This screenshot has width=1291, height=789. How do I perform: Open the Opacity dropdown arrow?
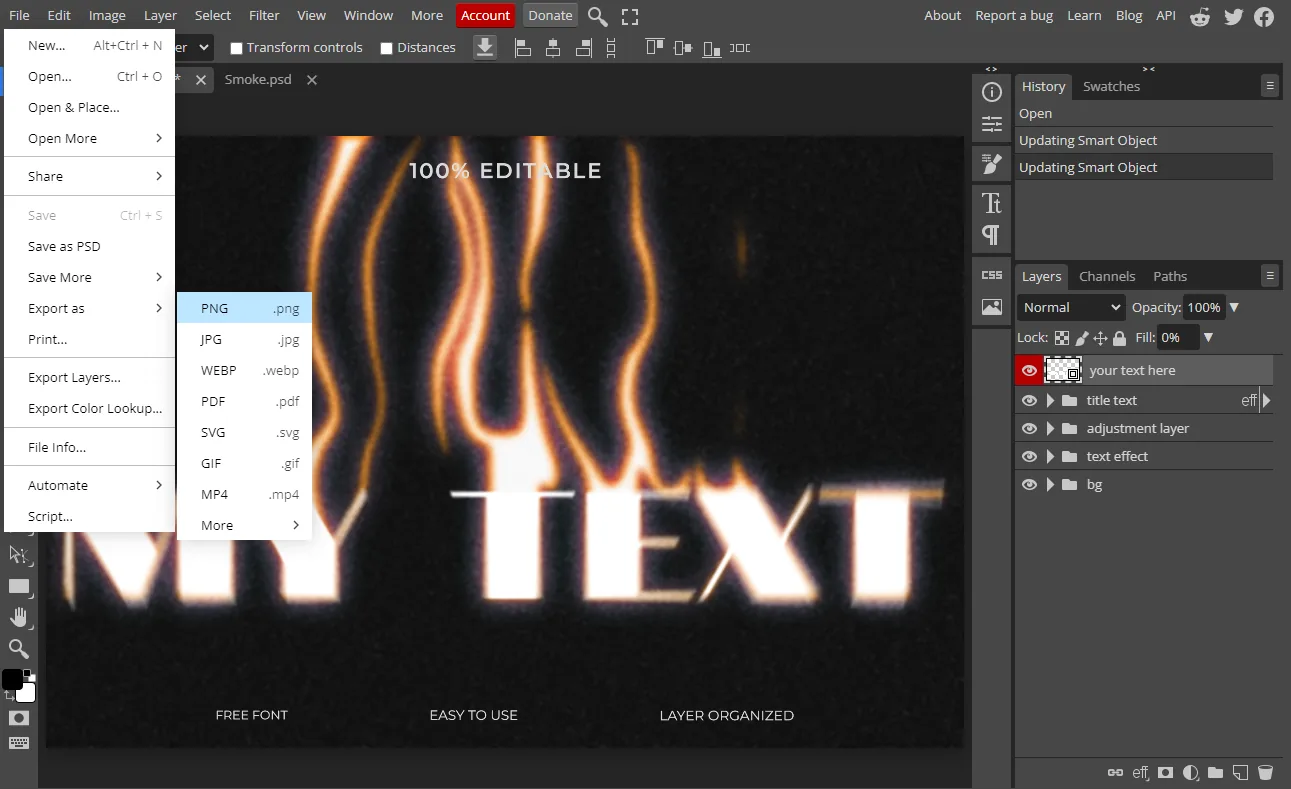pyautogui.click(x=1234, y=308)
